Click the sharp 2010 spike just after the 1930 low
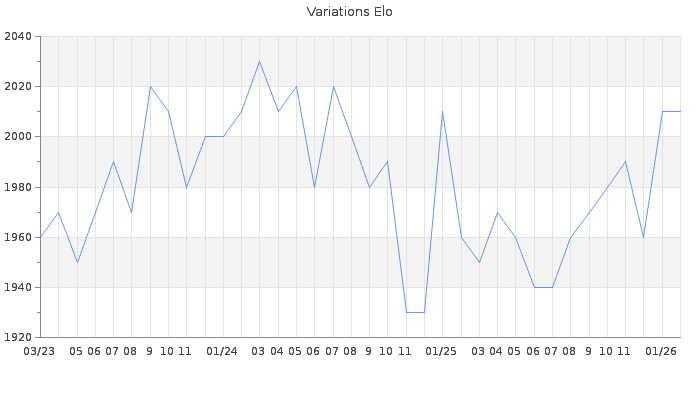 click(x=442, y=111)
